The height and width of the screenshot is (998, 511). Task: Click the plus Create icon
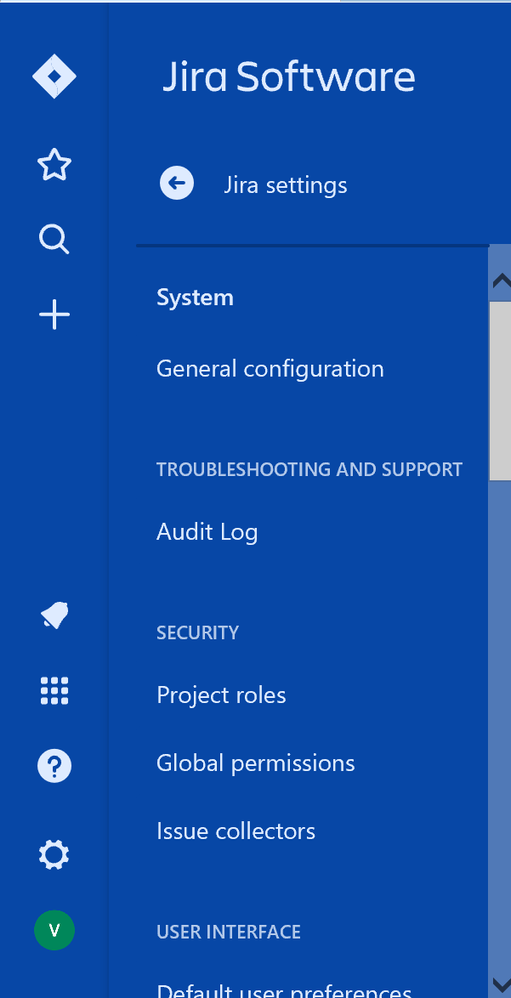click(54, 314)
